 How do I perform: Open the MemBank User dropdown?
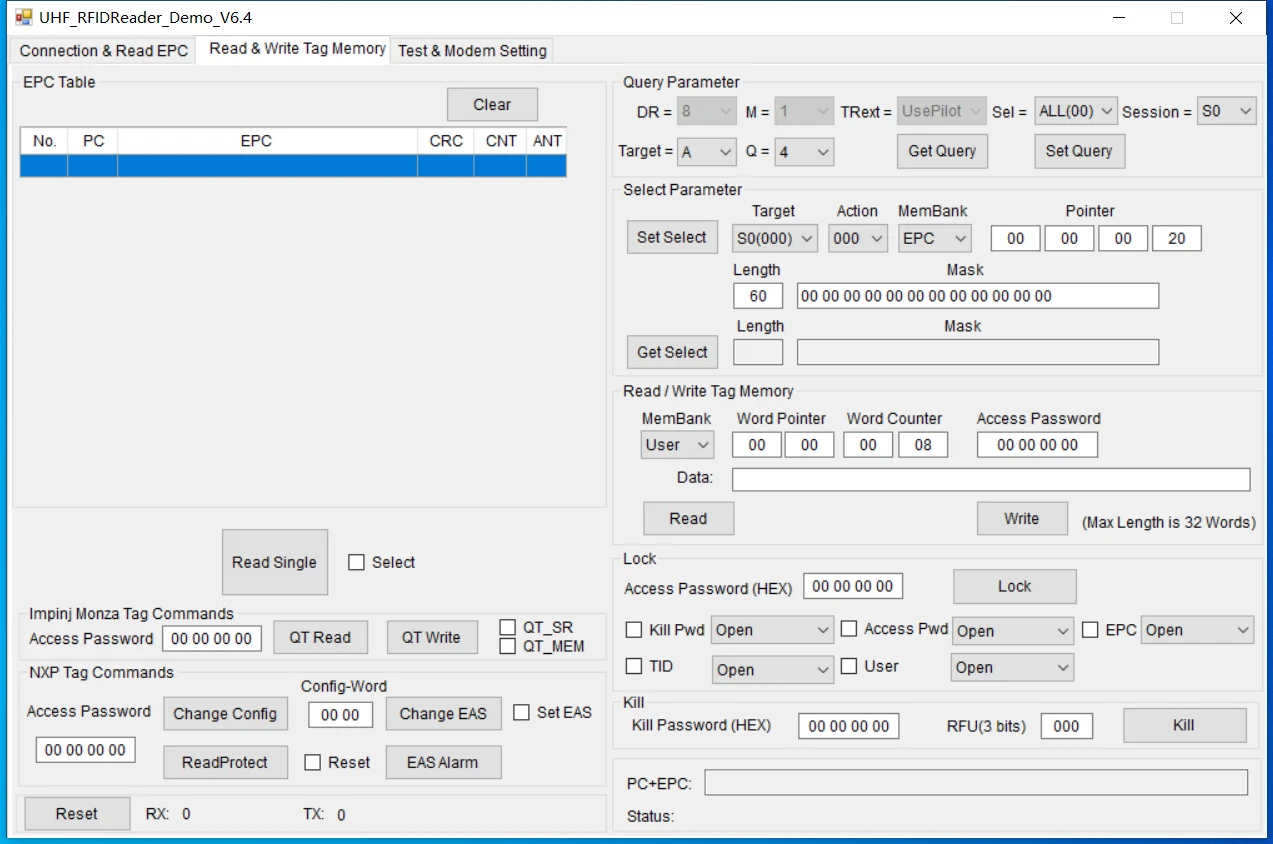pyautogui.click(x=677, y=445)
